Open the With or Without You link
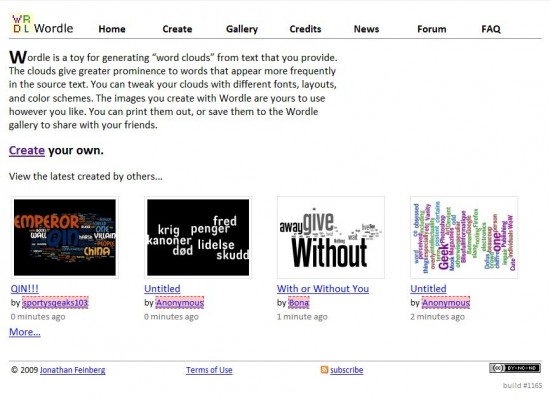550x402 pixels. coord(323,289)
